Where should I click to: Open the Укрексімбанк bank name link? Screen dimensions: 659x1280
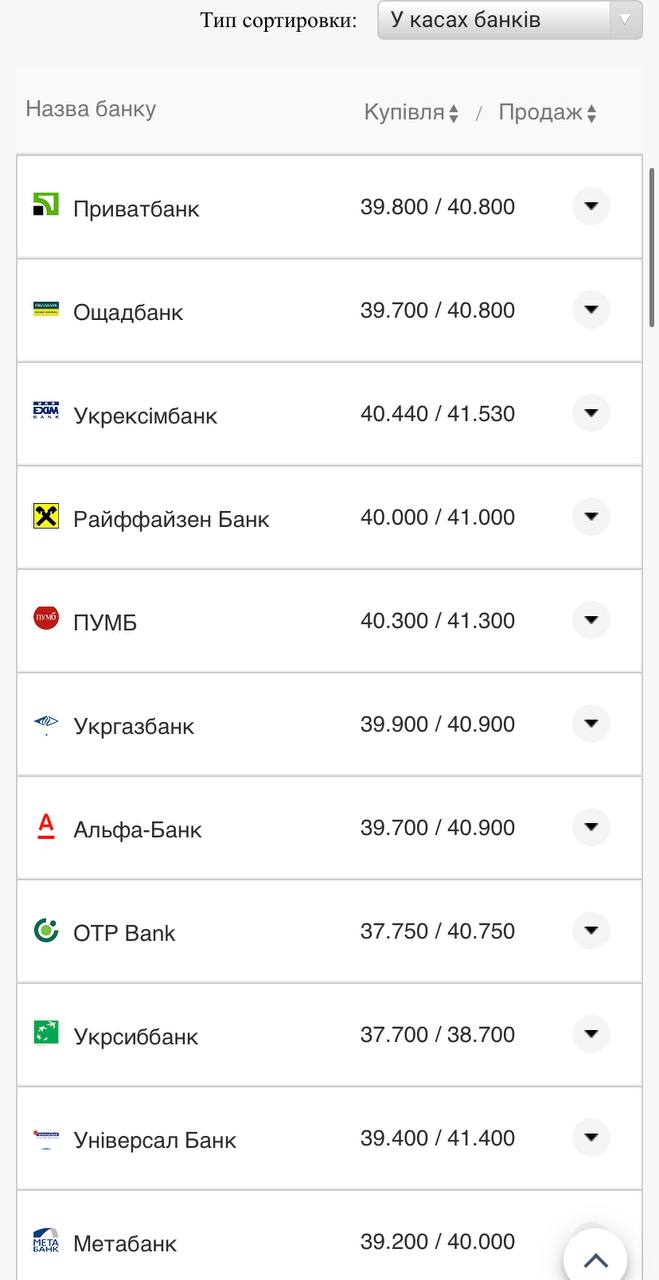click(x=145, y=416)
